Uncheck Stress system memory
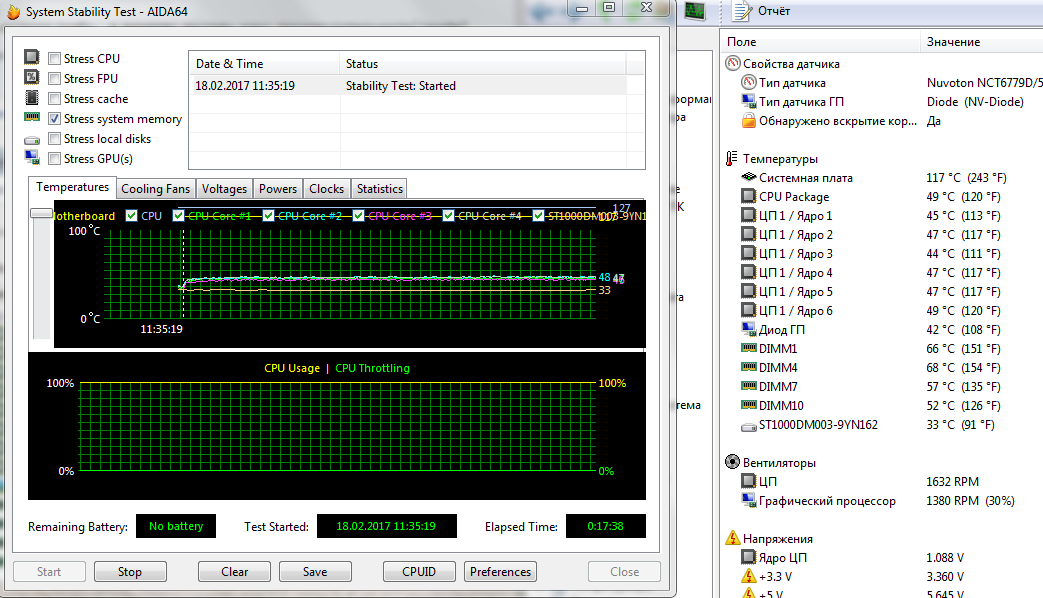The image size is (1043, 598). click(55, 118)
